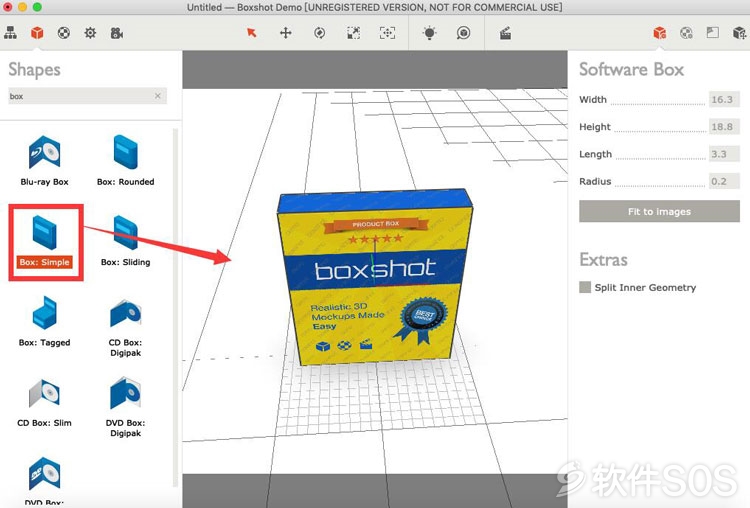Open the environment sphere tool
Viewport: 750px width, 508px height.
[463, 33]
